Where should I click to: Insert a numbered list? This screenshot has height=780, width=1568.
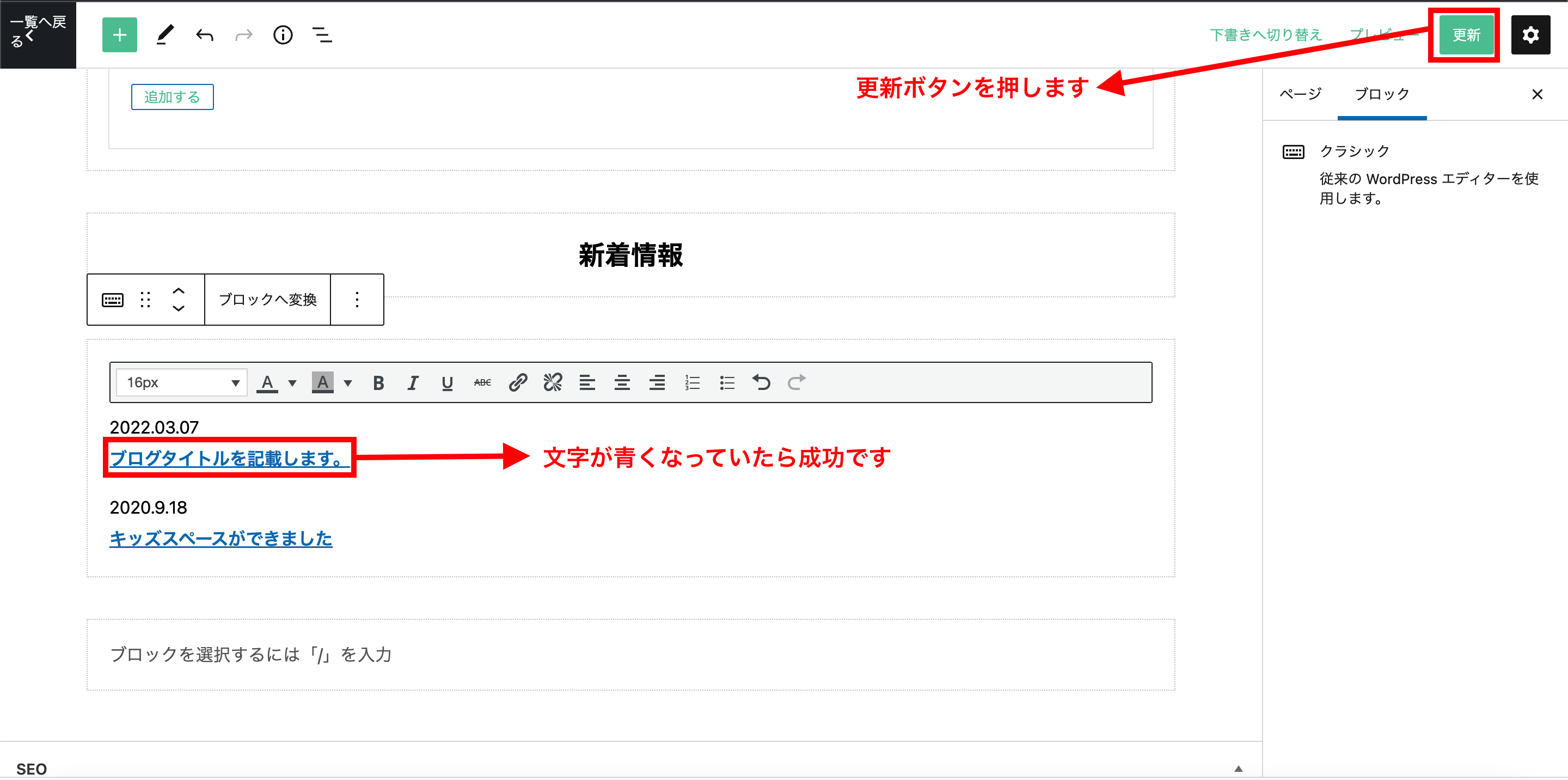692,382
